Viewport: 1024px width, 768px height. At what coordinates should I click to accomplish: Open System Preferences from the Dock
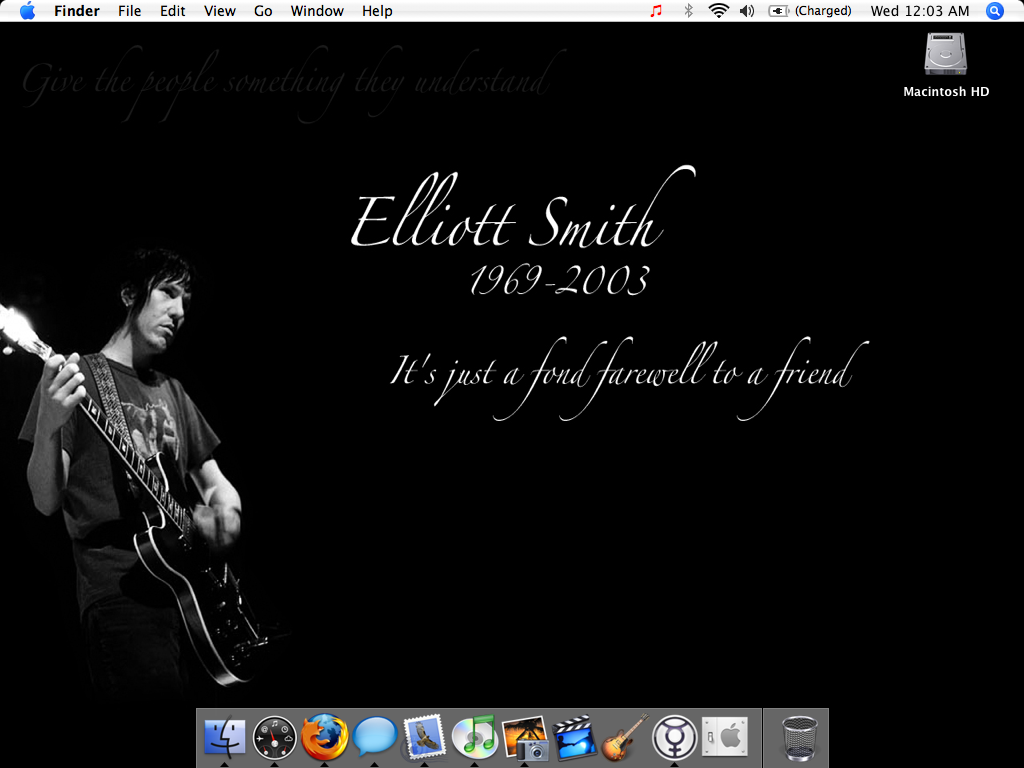point(724,737)
